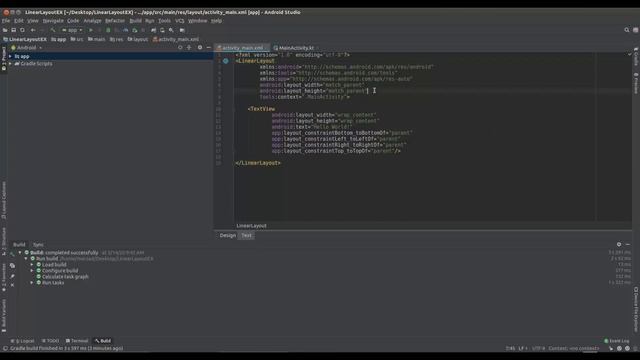The width and height of the screenshot is (640, 360).
Task: Open the Navigate menu
Action: (x=53, y=21)
